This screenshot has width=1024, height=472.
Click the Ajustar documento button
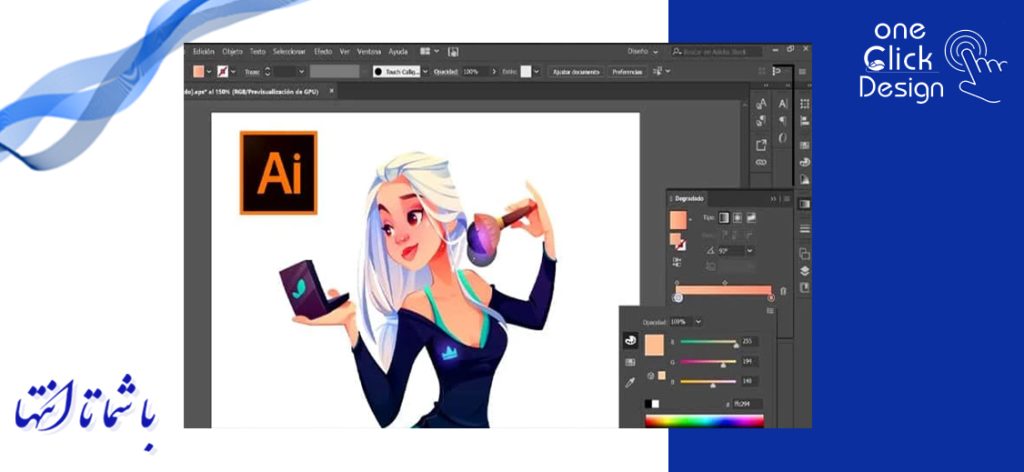(576, 72)
